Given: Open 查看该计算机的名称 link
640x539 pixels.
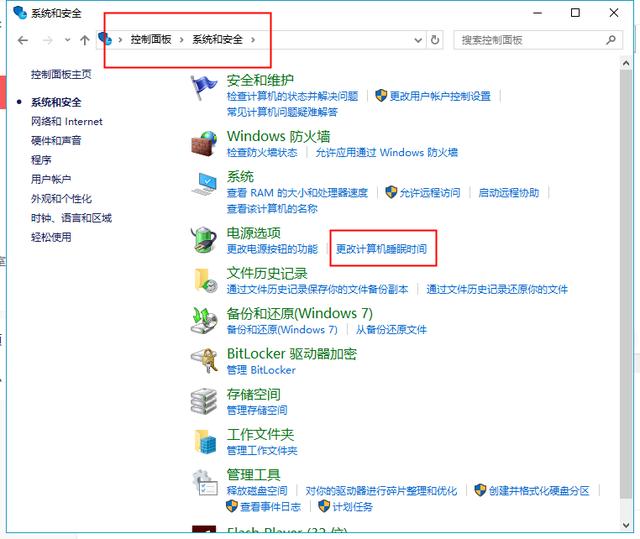Looking at the screenshot, I should click(x=272, y=209).
